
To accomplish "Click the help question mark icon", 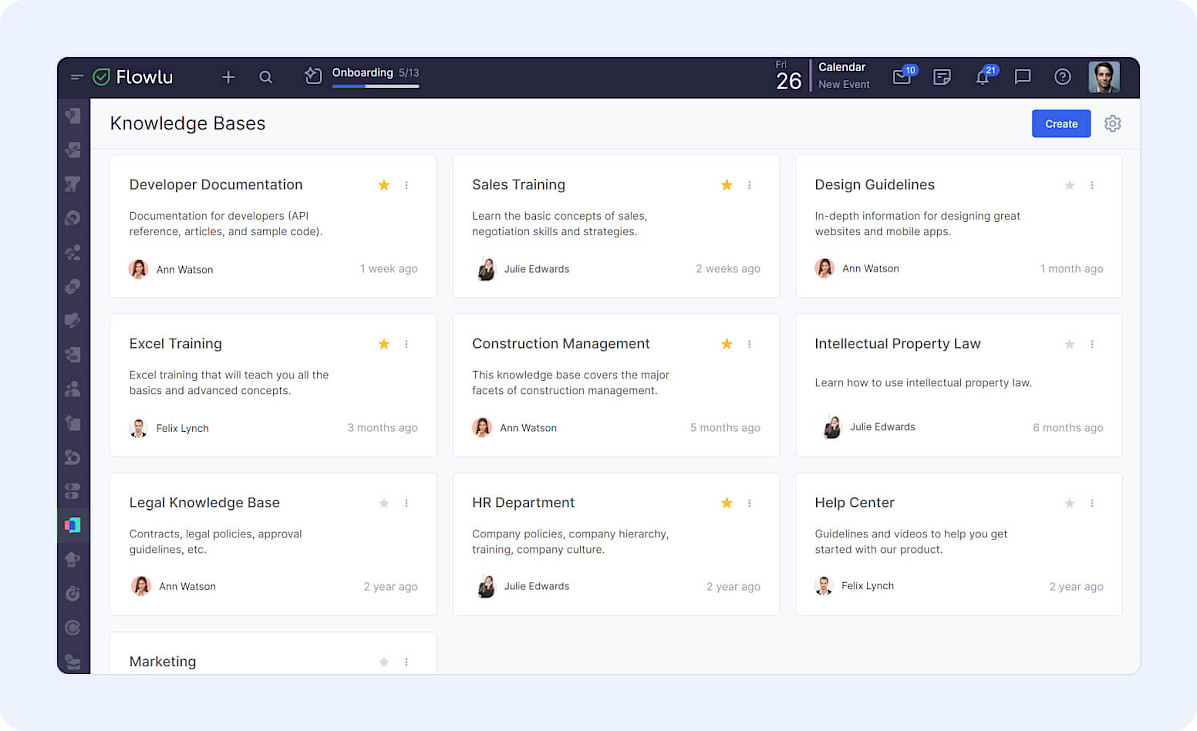I will pos(1062,77).
